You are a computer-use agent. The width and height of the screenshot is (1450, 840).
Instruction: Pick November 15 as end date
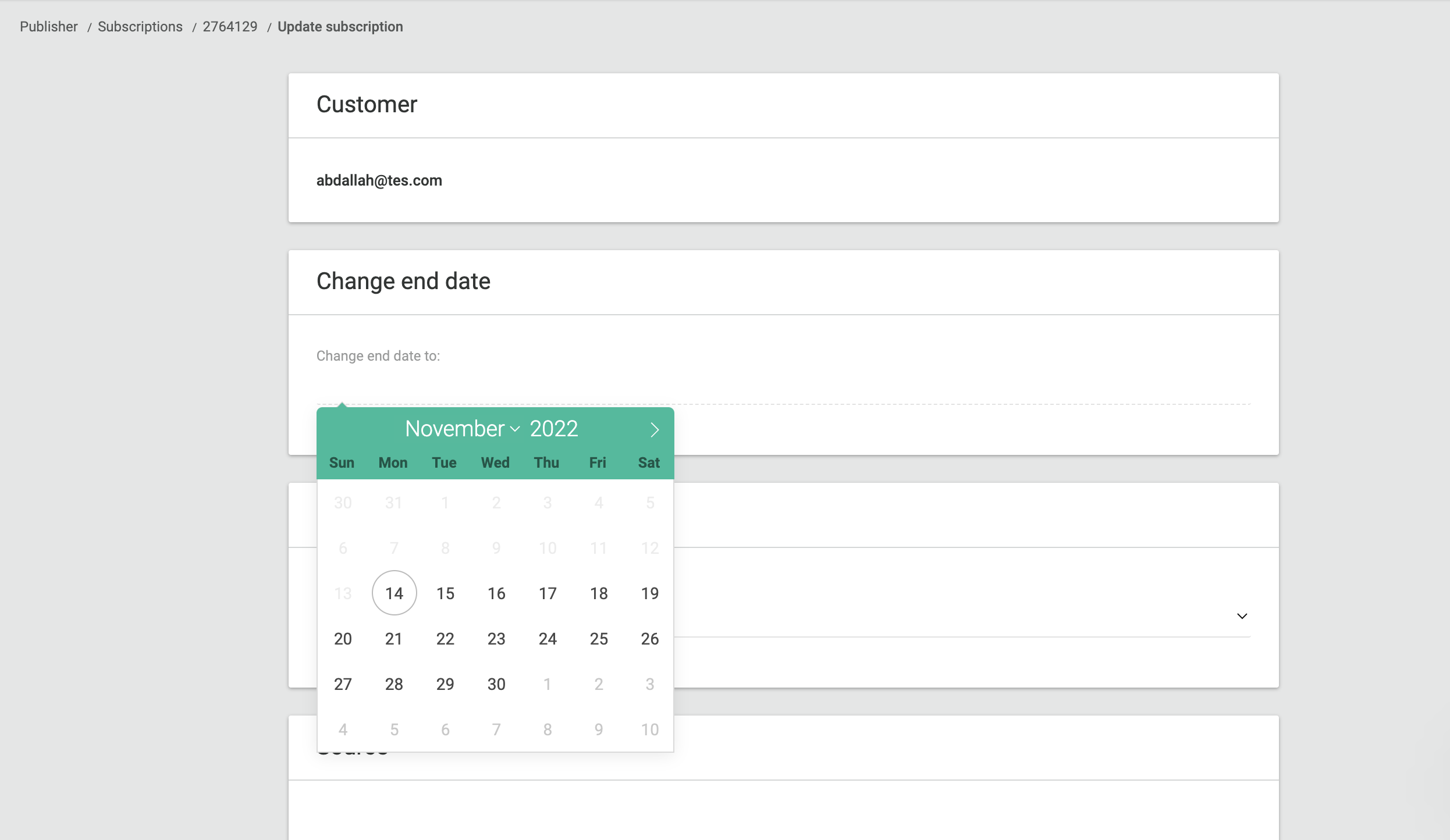445,593
